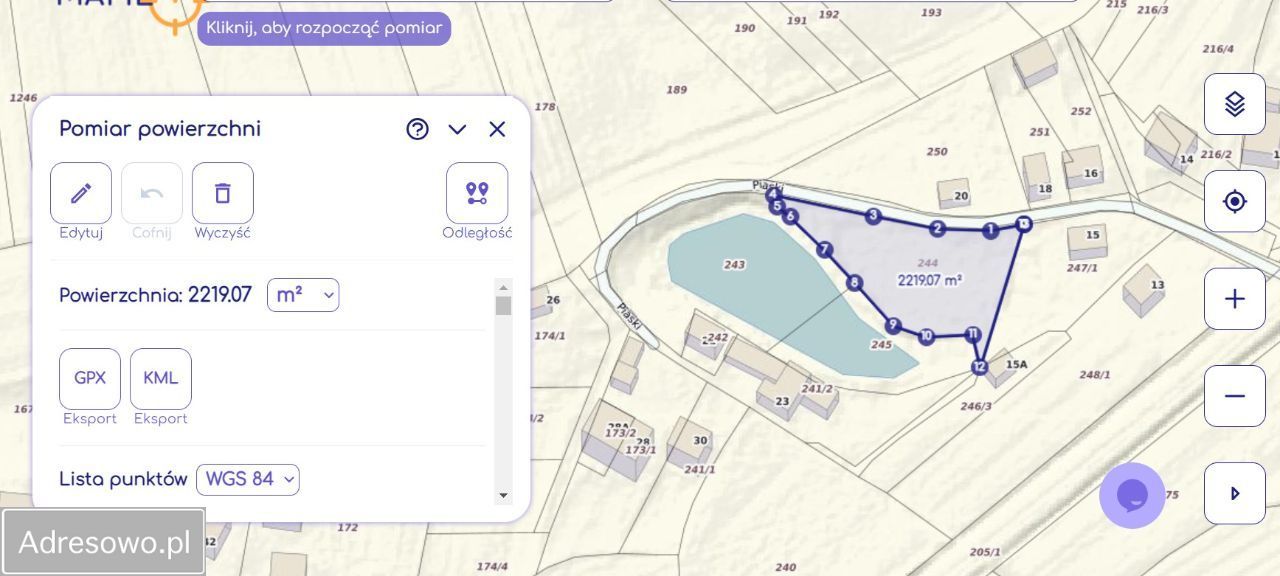The width and height of the screenshot is (1280, 576).
Task: Click the Adresowo.pl logo link
Action: [x=104, y=542]
